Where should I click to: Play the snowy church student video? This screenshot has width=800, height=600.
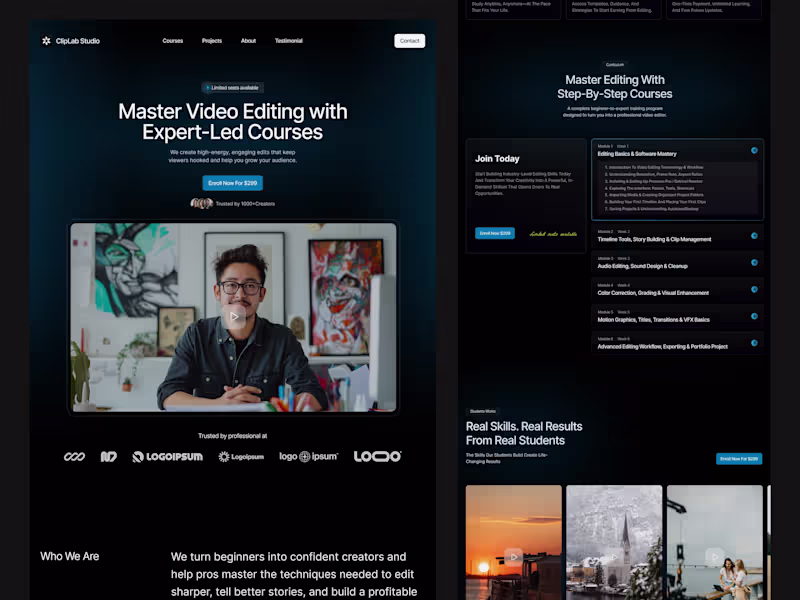[x=614, y=557]
